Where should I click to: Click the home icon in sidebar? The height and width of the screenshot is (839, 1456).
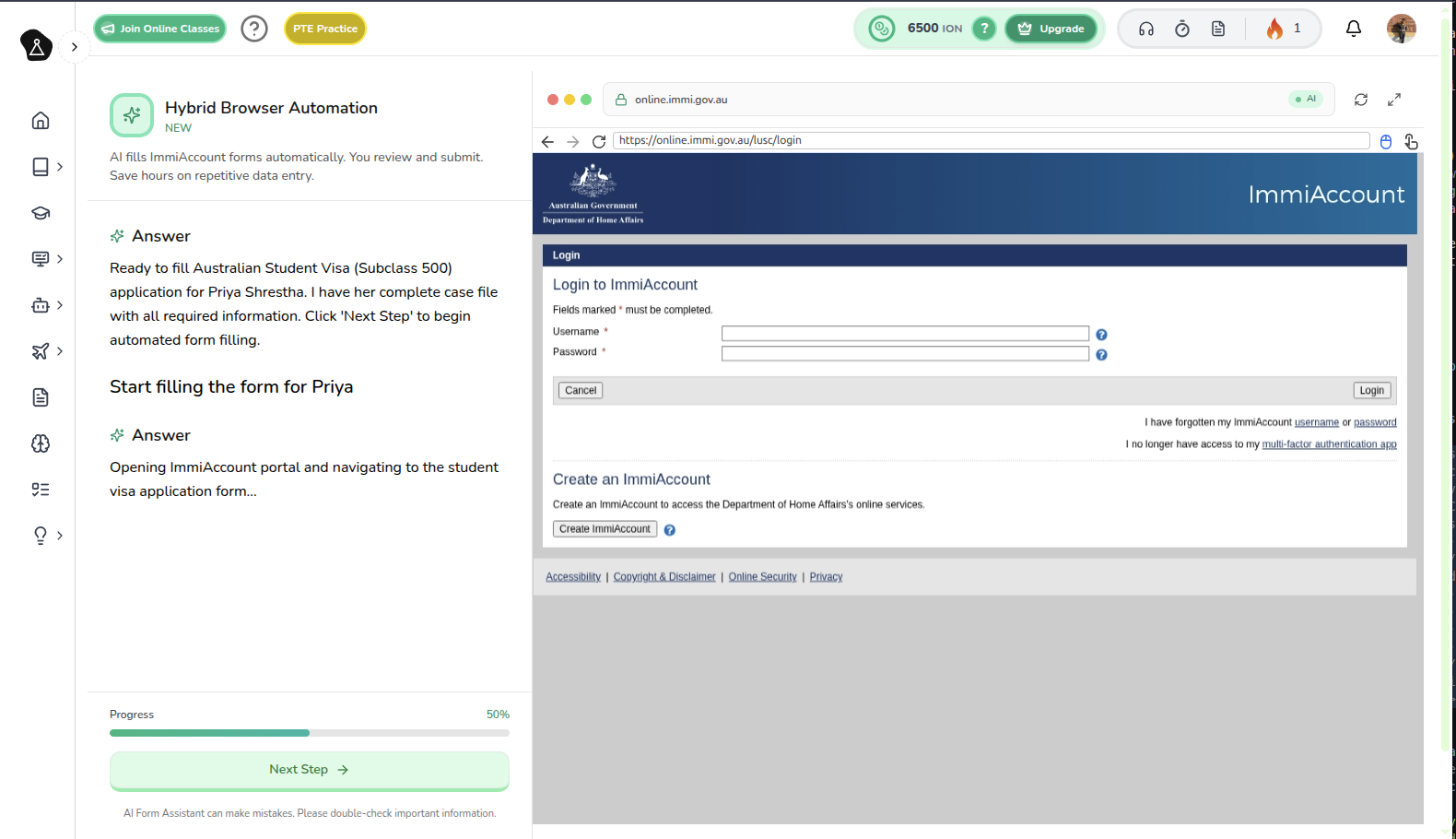pyautogui.click(x=41, y=121)
